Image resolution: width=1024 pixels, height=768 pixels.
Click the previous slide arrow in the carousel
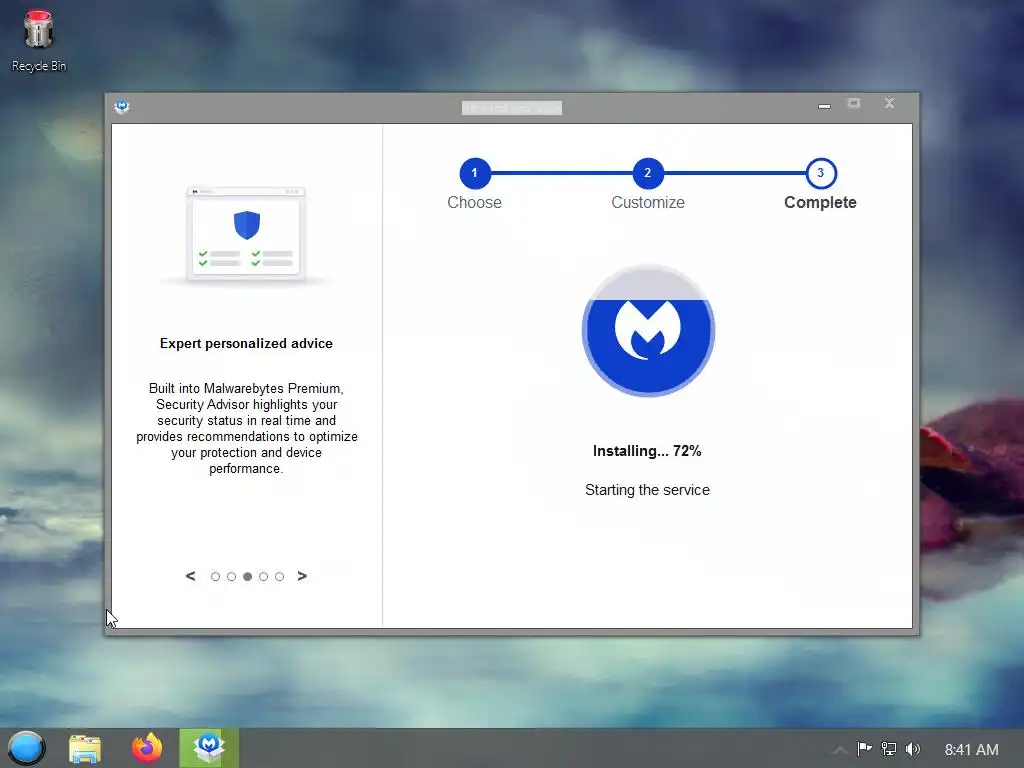point(190,576)
